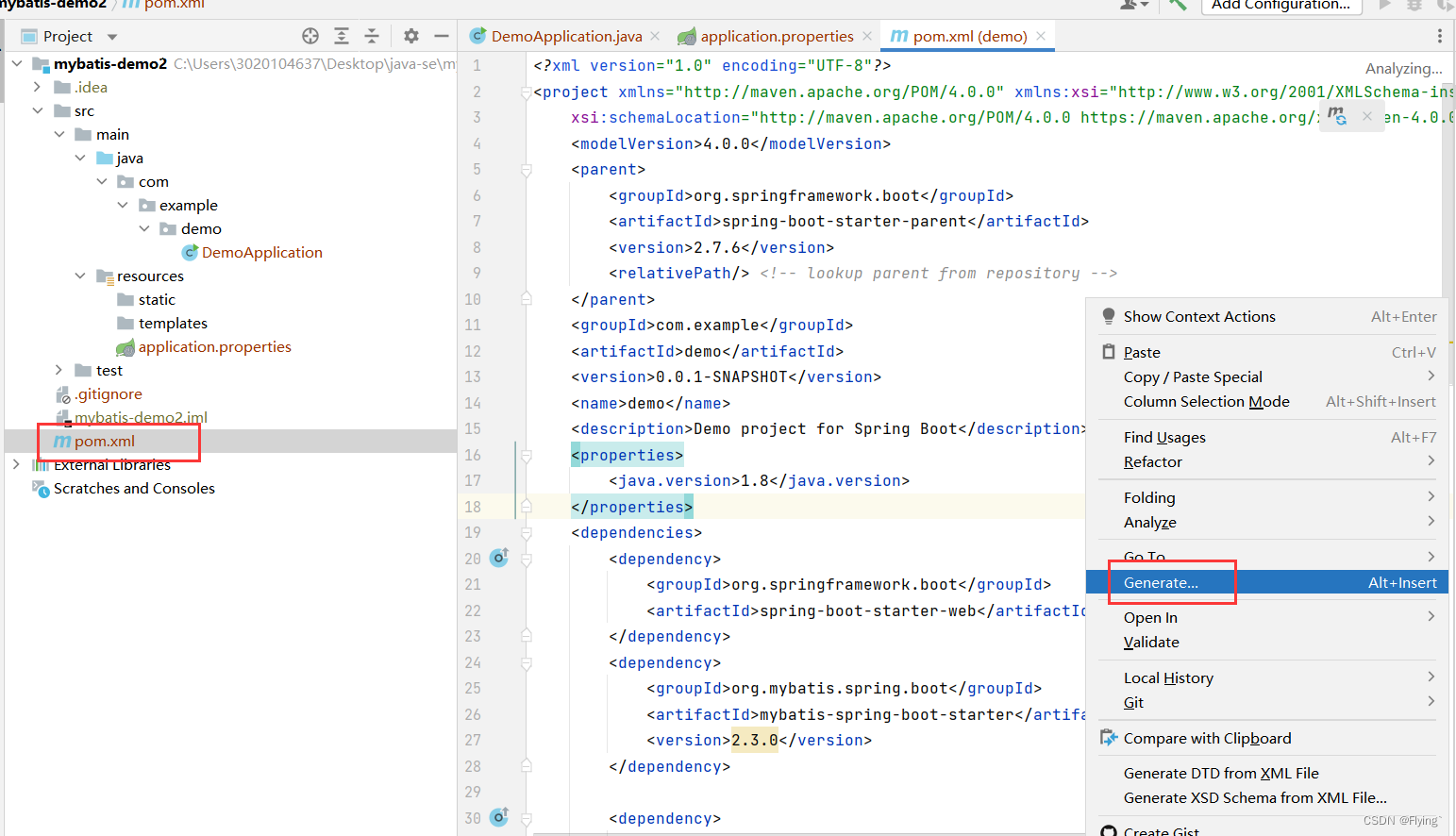Click the fold marker beside line 5
This screenshot has height=836, width=1456.
[x=527, y=170]
